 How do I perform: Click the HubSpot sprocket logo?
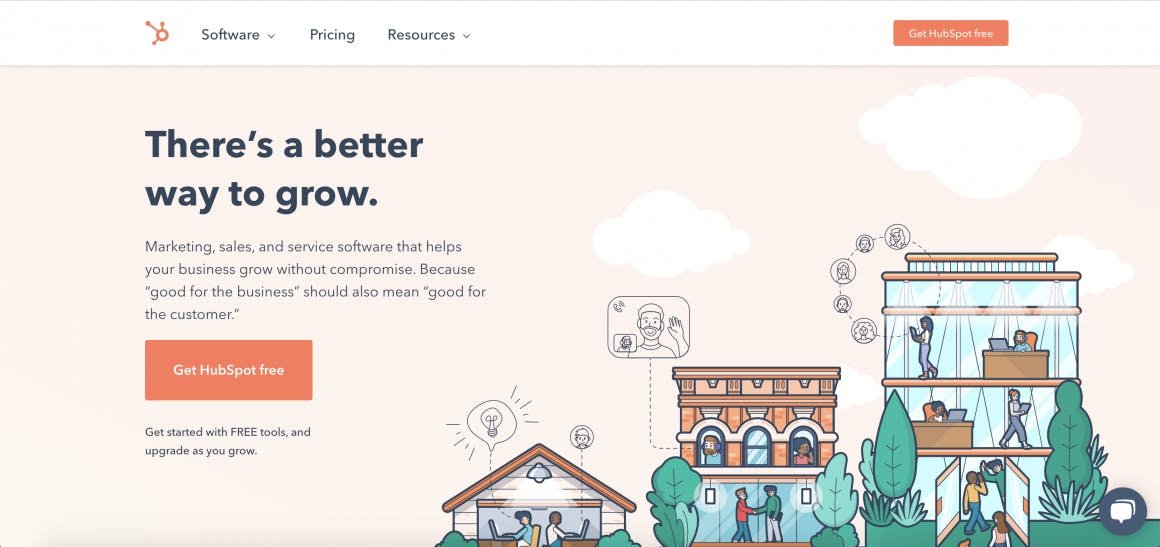[157, 33]
